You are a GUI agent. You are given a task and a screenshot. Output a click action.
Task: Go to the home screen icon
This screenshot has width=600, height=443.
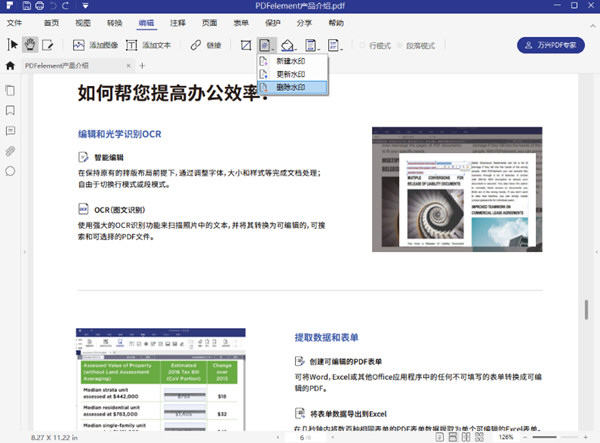10,65
